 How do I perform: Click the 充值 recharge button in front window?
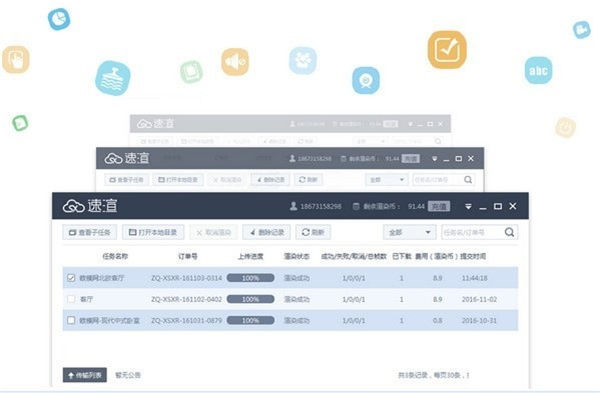coord(439,206)
